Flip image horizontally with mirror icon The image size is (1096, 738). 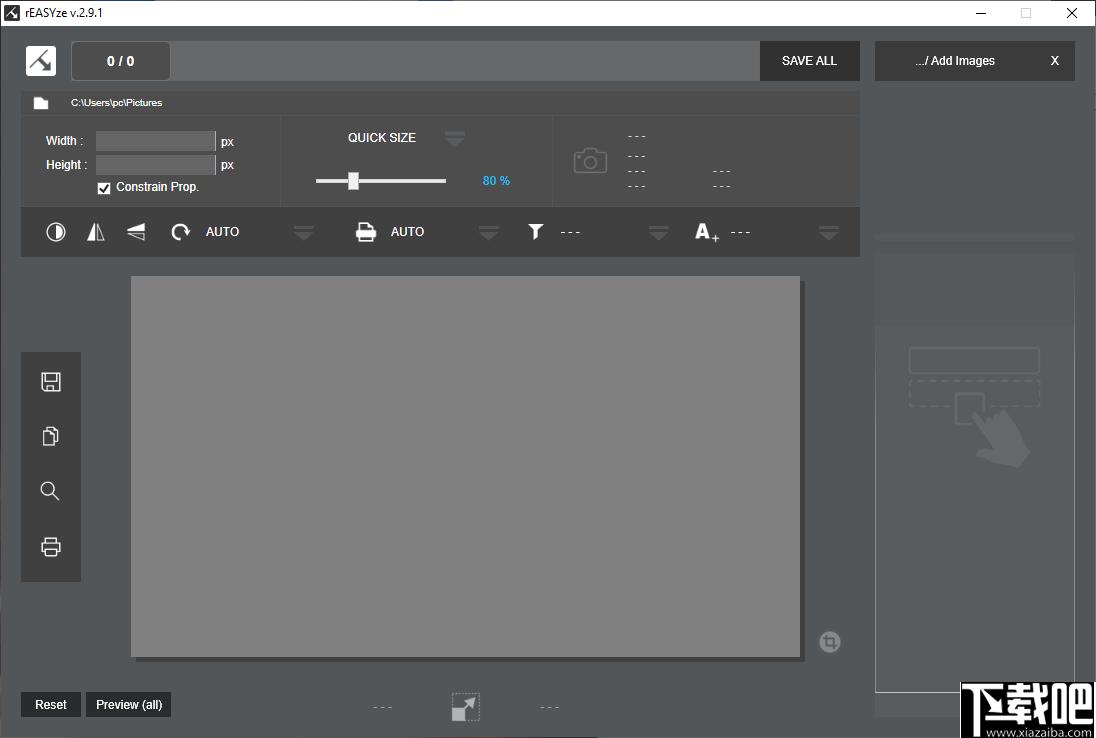[x=96, y=232]
